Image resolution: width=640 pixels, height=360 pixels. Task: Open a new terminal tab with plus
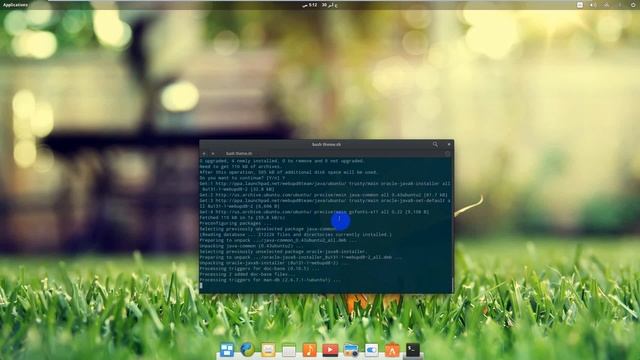coord(204,153)
